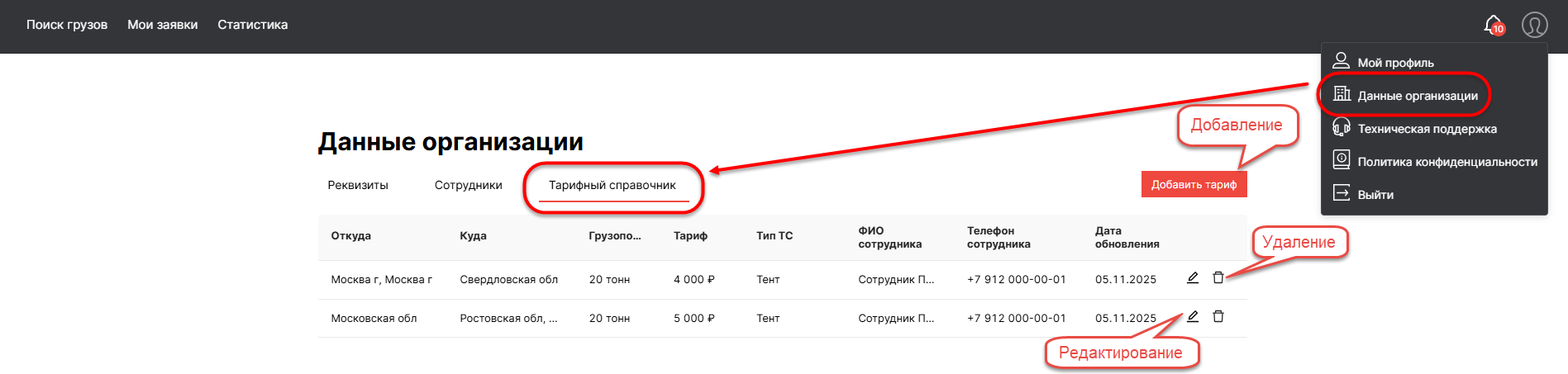Viewport: 1568px width, 374px height.
Task: Open the notifications bell icon
Action: 1493,25
